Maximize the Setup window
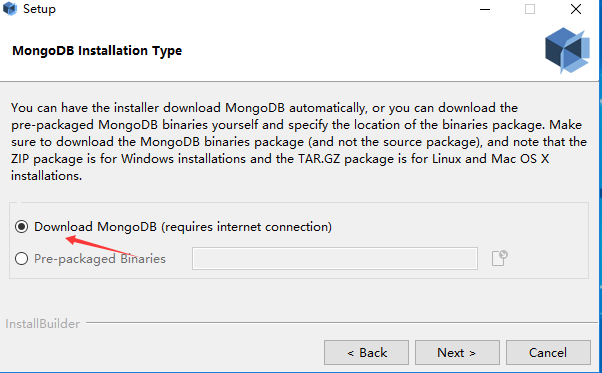602x373 pixels. [530, 9]
